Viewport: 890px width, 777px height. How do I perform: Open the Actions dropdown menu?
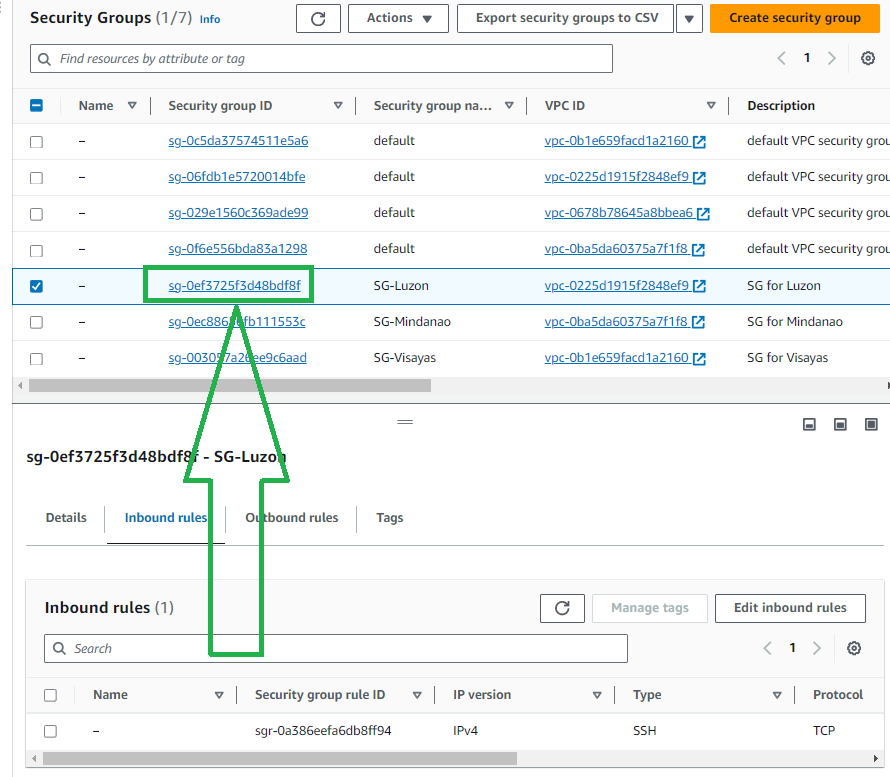(x=398, y=19)
